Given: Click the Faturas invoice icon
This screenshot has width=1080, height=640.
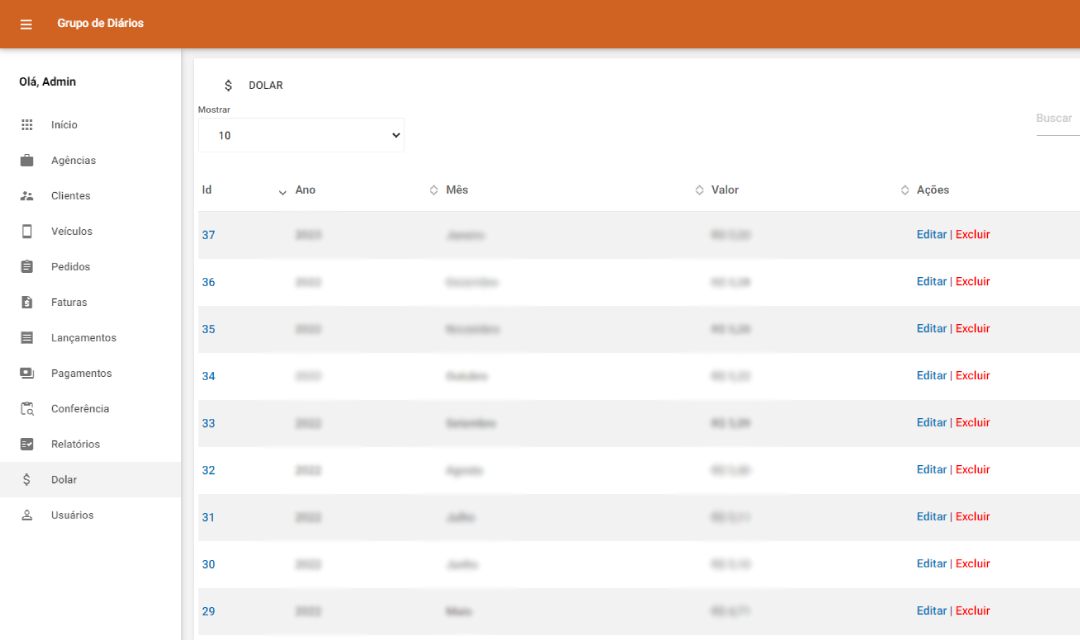Looking at the screenshot, I should tap(27, 302).
